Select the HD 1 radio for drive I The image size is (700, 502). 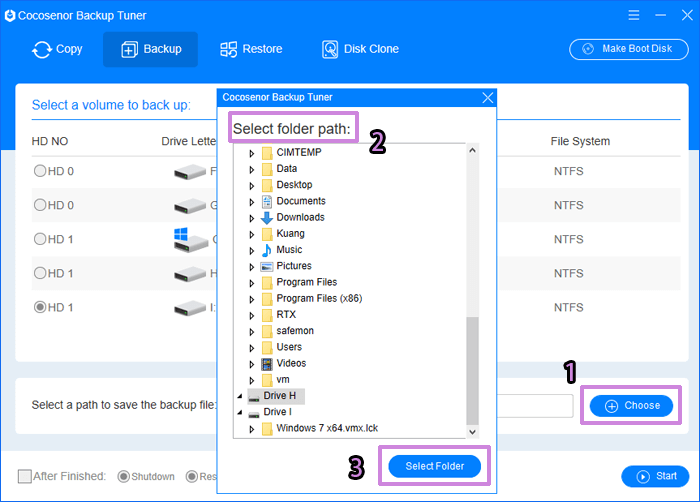[40, 307]
